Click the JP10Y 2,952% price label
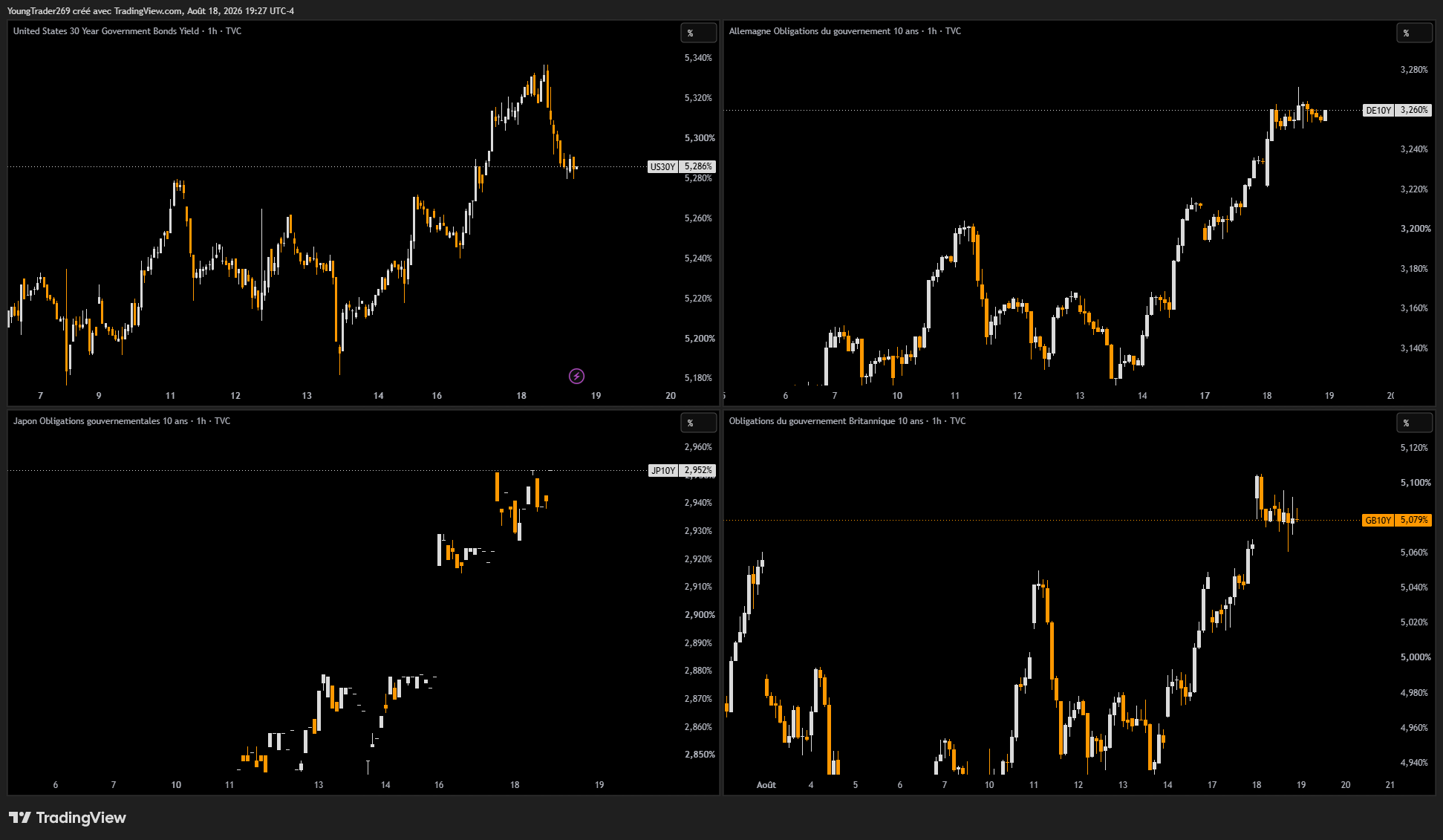Screen dimensions: 1443x840 click(x=682, y=470)
